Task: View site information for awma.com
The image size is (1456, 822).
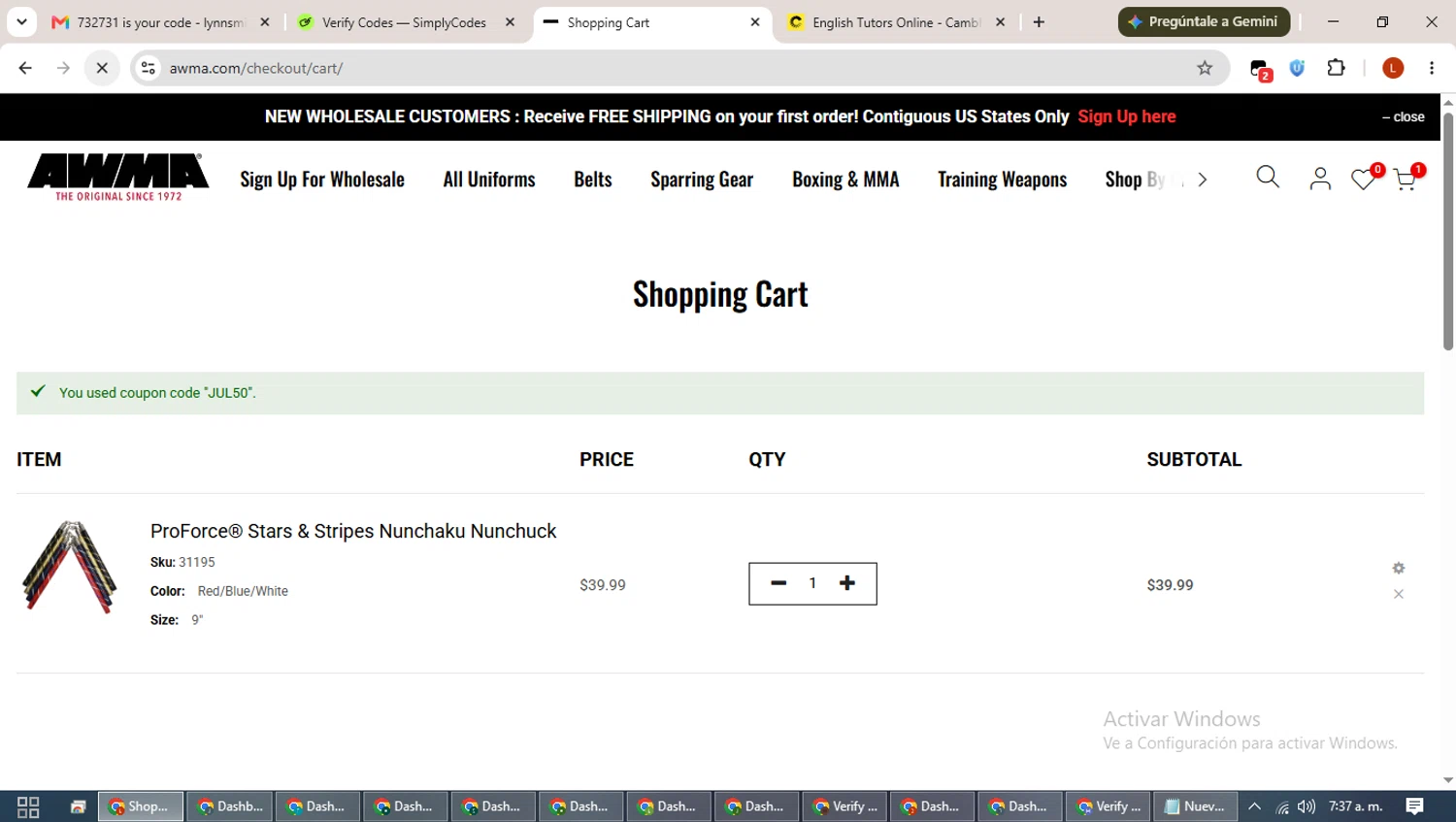Action: (148, 68)
